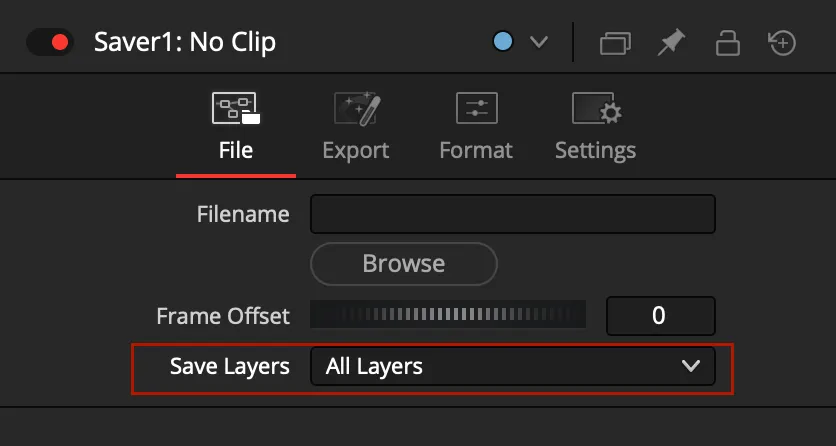
Task: Click the Frame Offset value box
Action: [661, 316]
